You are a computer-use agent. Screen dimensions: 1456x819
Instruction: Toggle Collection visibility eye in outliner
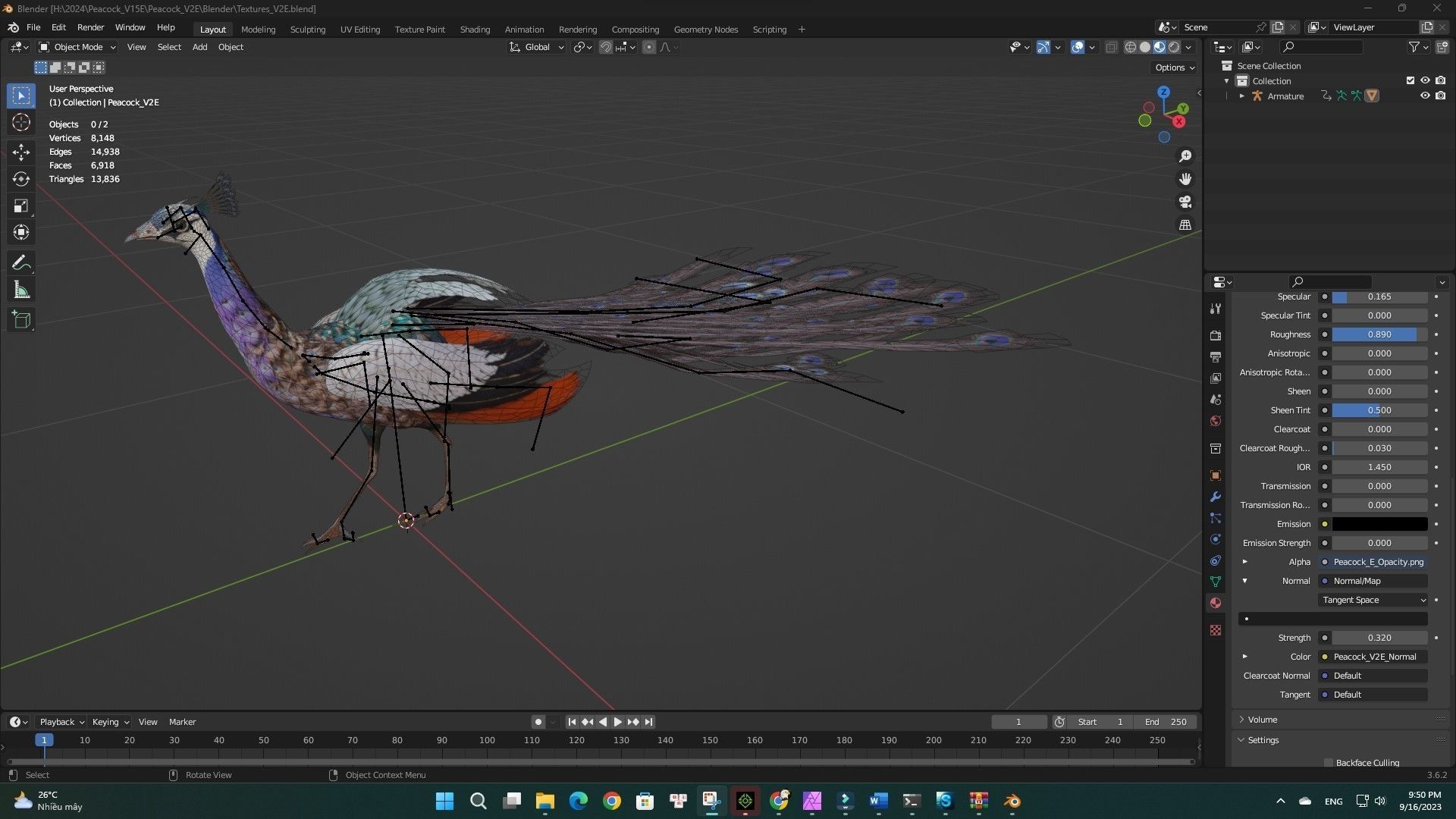1425,80
